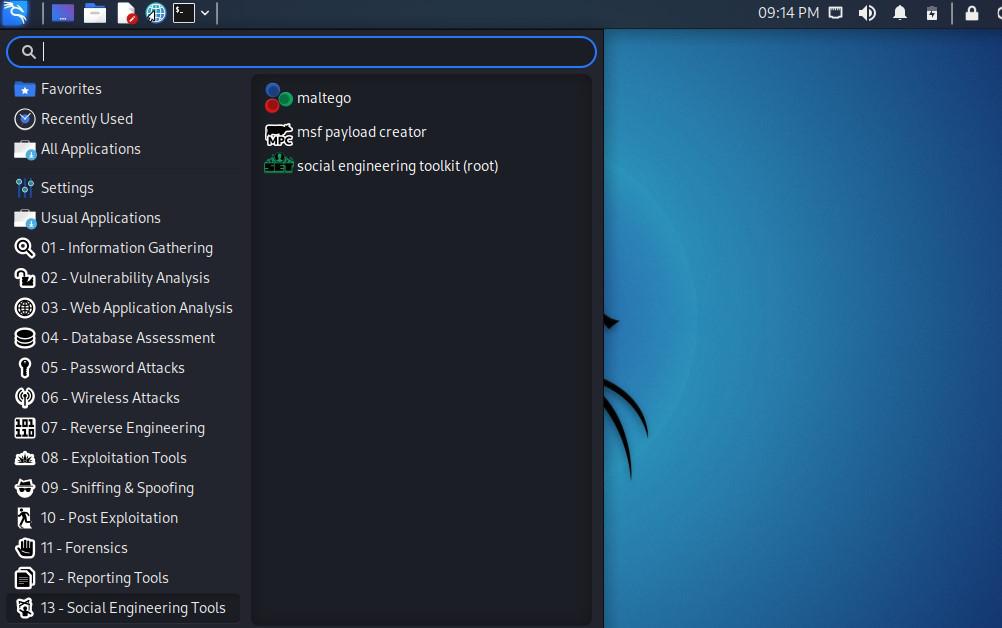
Task: Click the MPC msf payload creator icon
Action: coord(279,134)
